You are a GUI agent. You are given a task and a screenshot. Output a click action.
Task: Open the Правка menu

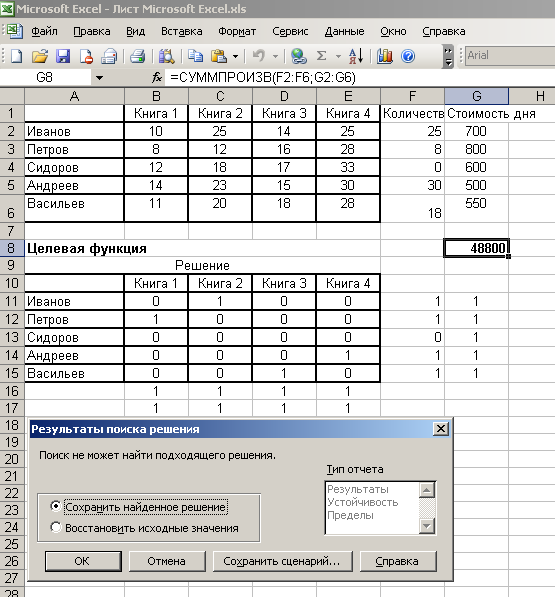[x=92, y=31]
